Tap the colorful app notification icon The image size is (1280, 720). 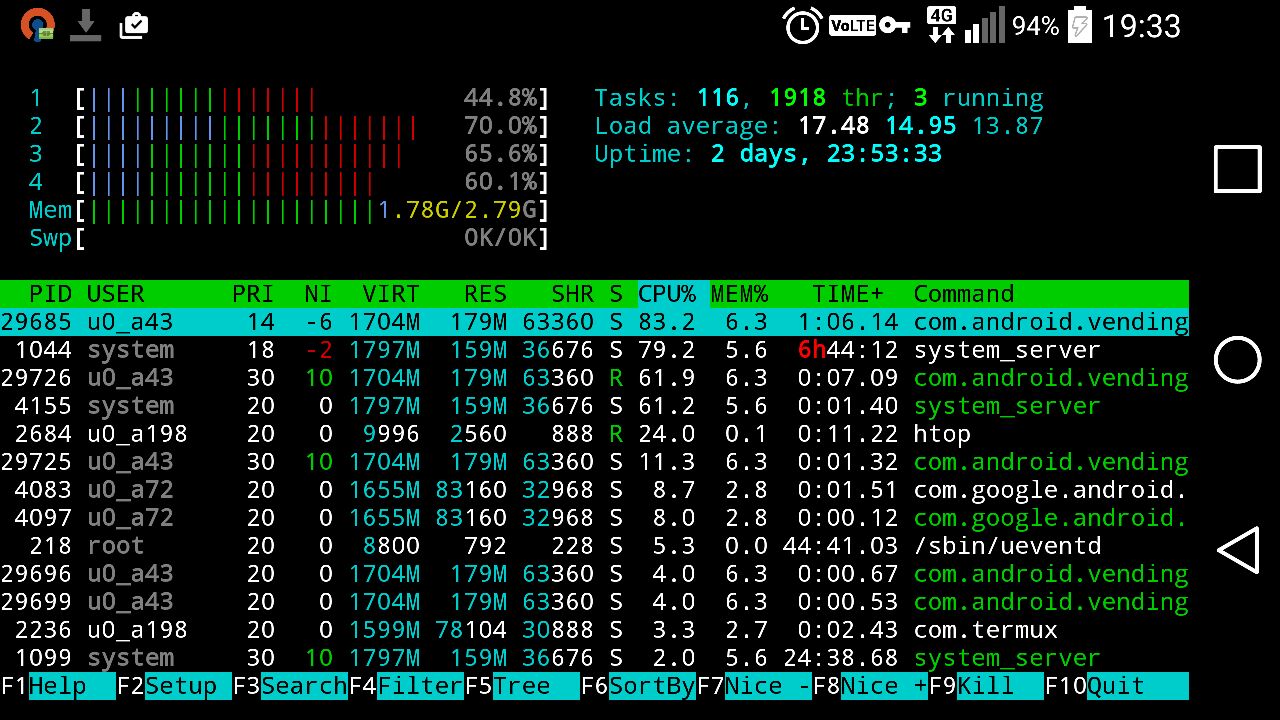pos(38,25)
